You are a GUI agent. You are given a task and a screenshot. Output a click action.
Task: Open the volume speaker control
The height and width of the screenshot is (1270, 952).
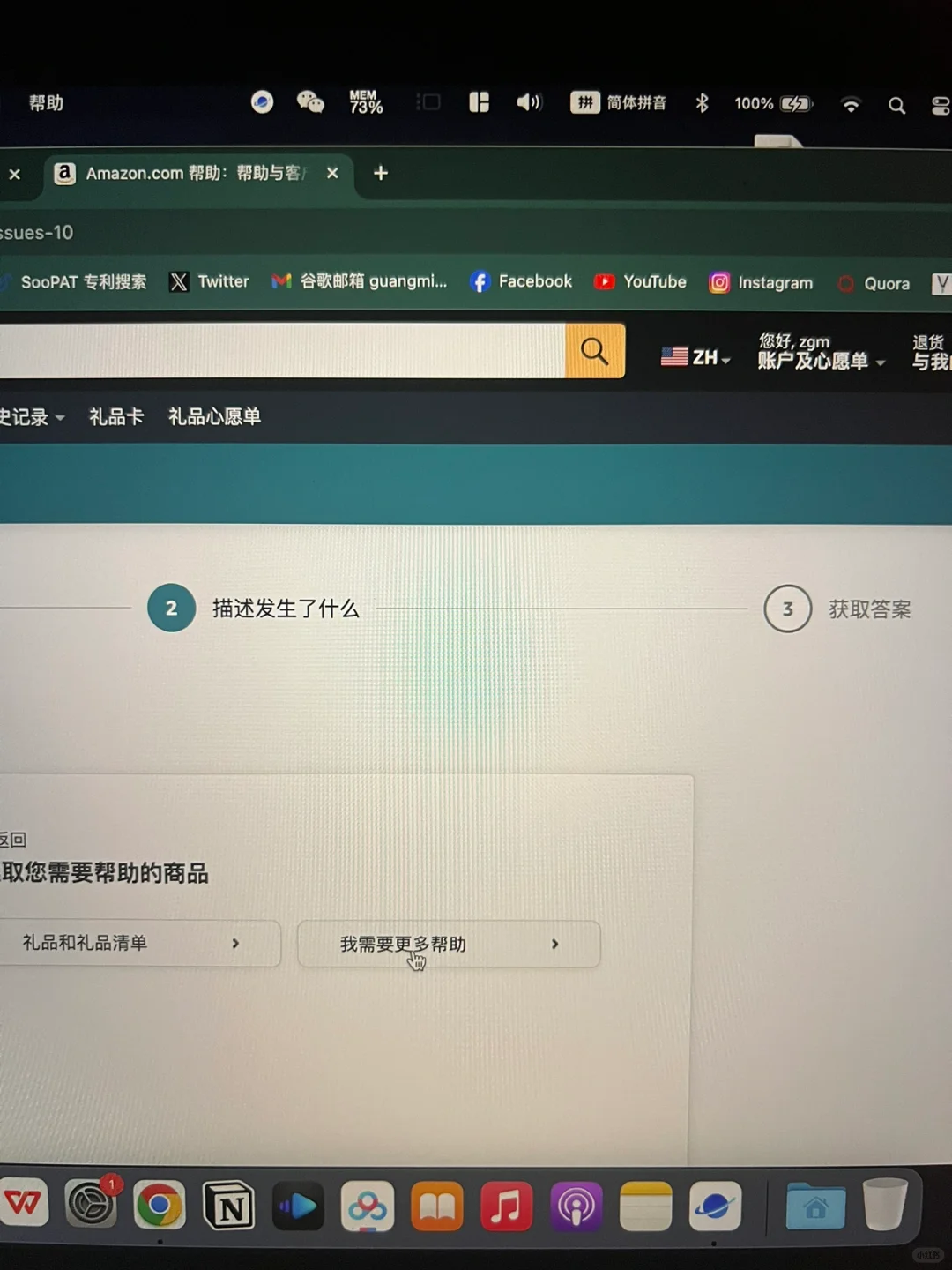pyautogui.click(x=529, y=102)
